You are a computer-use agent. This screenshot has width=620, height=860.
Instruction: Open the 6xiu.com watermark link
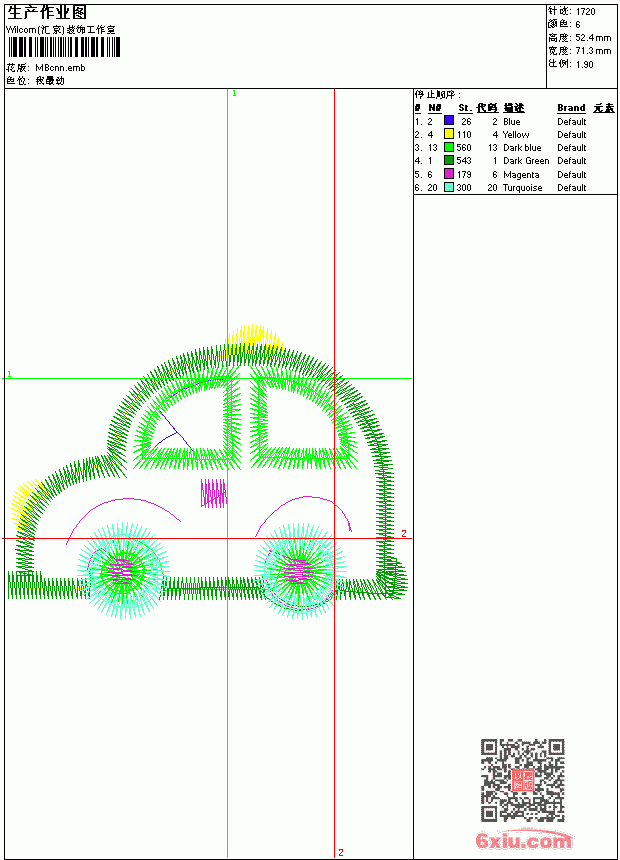524,840
